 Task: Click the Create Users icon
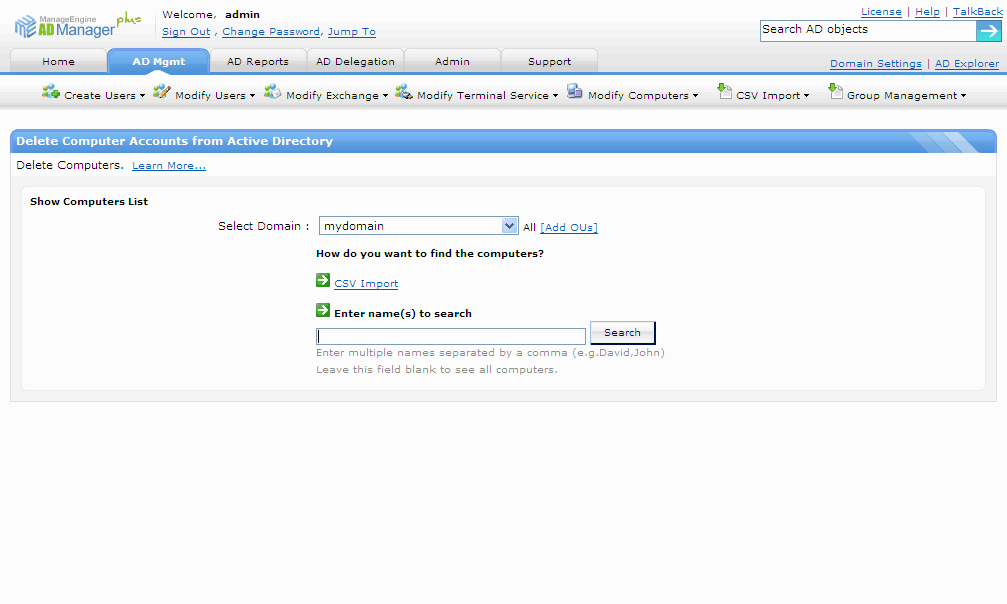coord(51,91)
